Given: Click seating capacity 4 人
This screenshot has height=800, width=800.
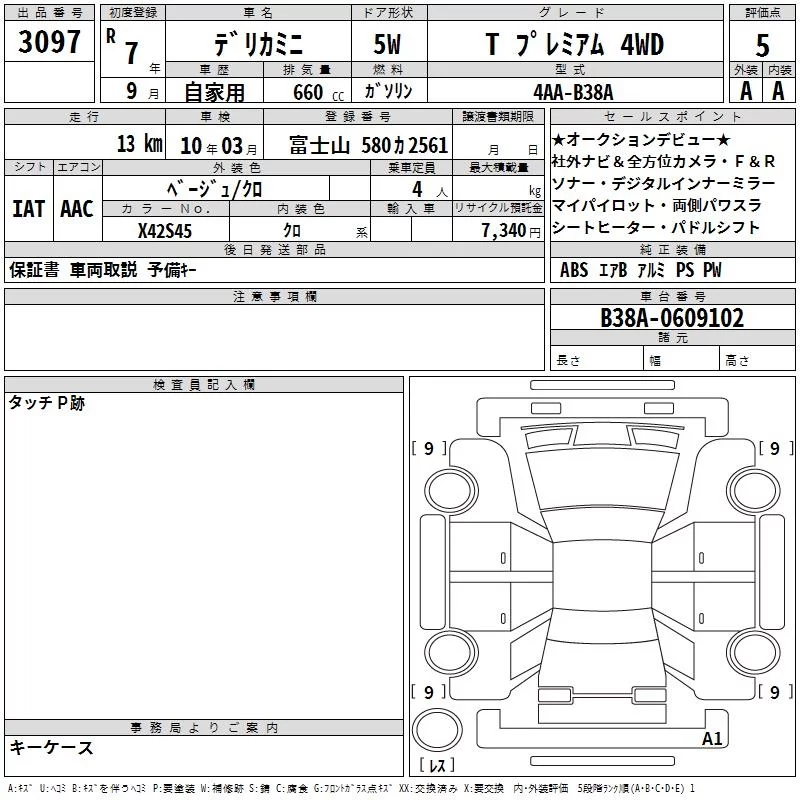Looking at the screenshot, I should pos(430,190).
